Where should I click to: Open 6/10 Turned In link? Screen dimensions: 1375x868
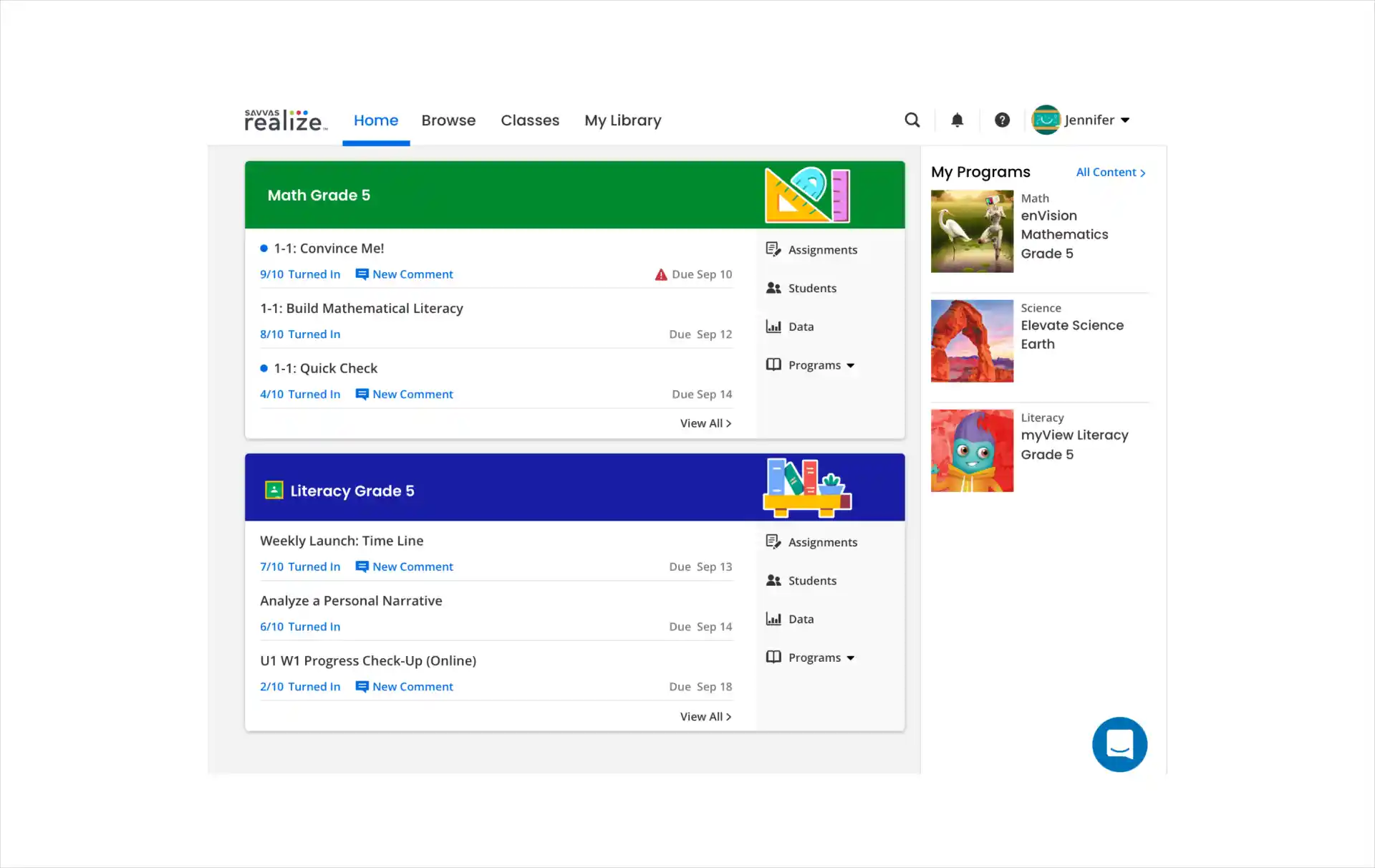pos(300,627)
